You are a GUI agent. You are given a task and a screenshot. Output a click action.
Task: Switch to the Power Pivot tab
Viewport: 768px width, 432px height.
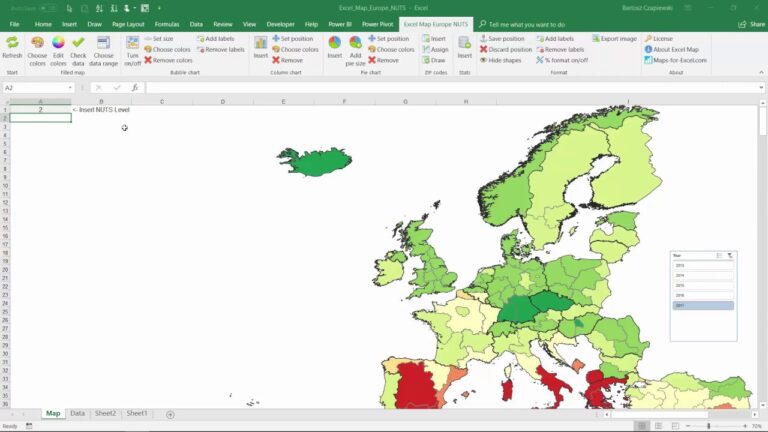377,24
